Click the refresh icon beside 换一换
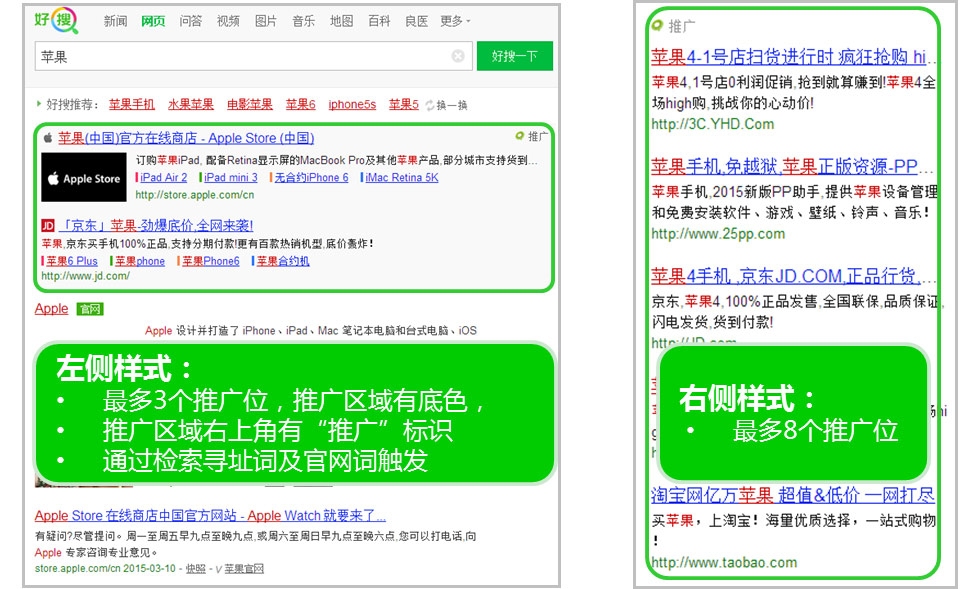Screen dimensions: 980x589 [430, 105]
